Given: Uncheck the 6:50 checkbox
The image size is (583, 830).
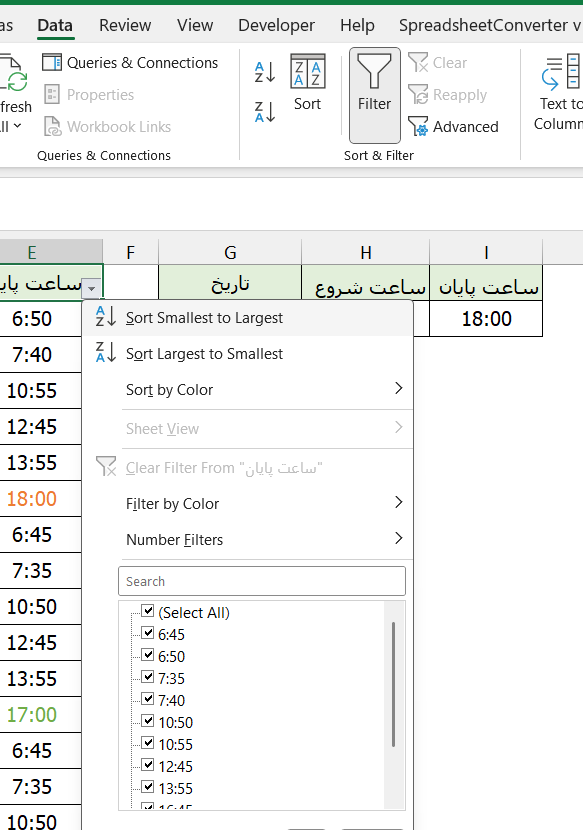Looking at the screenshot, I should coord(148,655).
